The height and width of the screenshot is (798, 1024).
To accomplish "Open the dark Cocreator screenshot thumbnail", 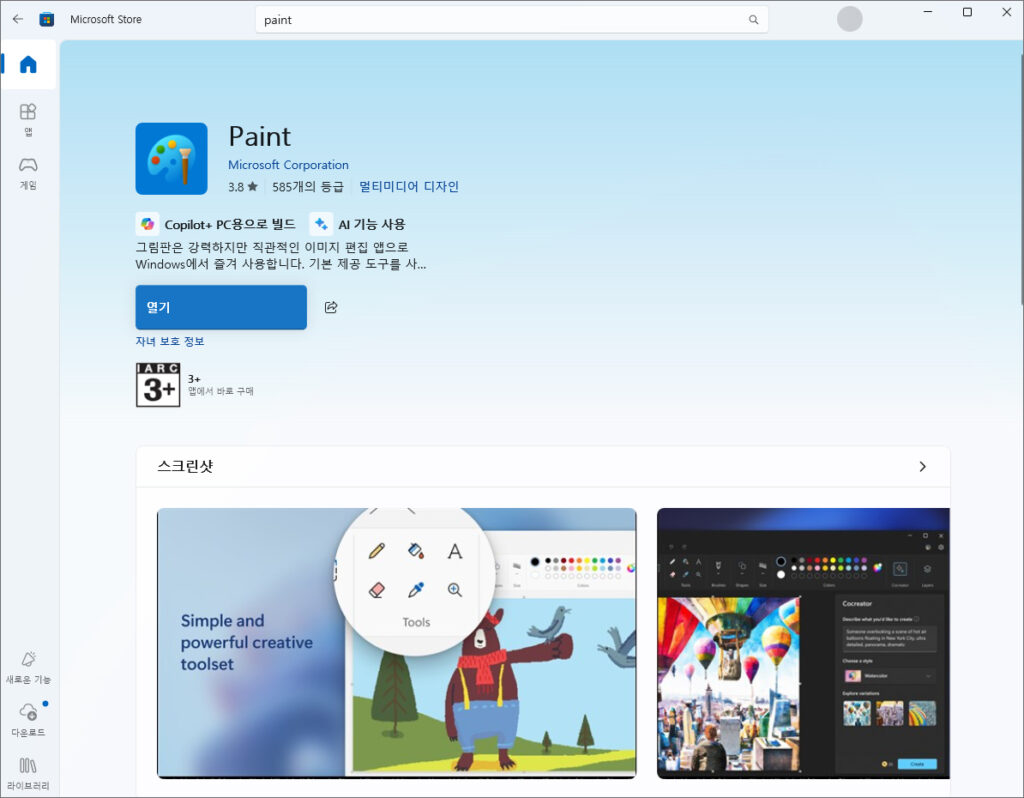I will pyautogui.click(x=803, y=642).
